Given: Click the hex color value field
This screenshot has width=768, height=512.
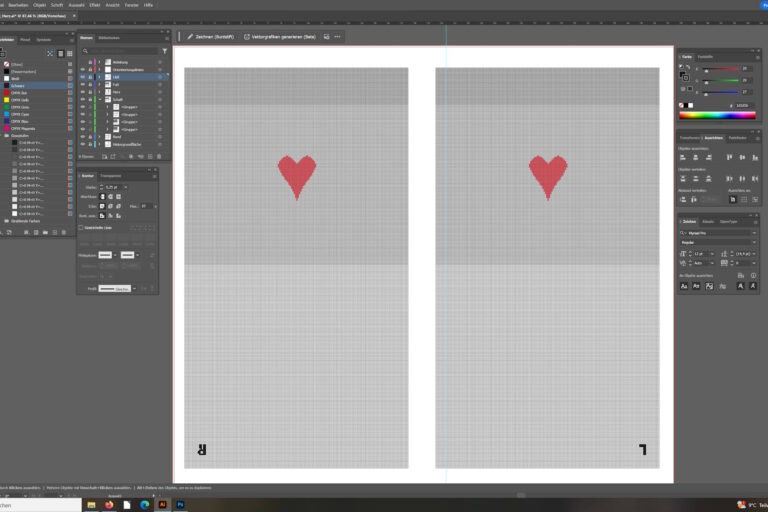Looking at the screenshot, I should [x=744, y=105].
